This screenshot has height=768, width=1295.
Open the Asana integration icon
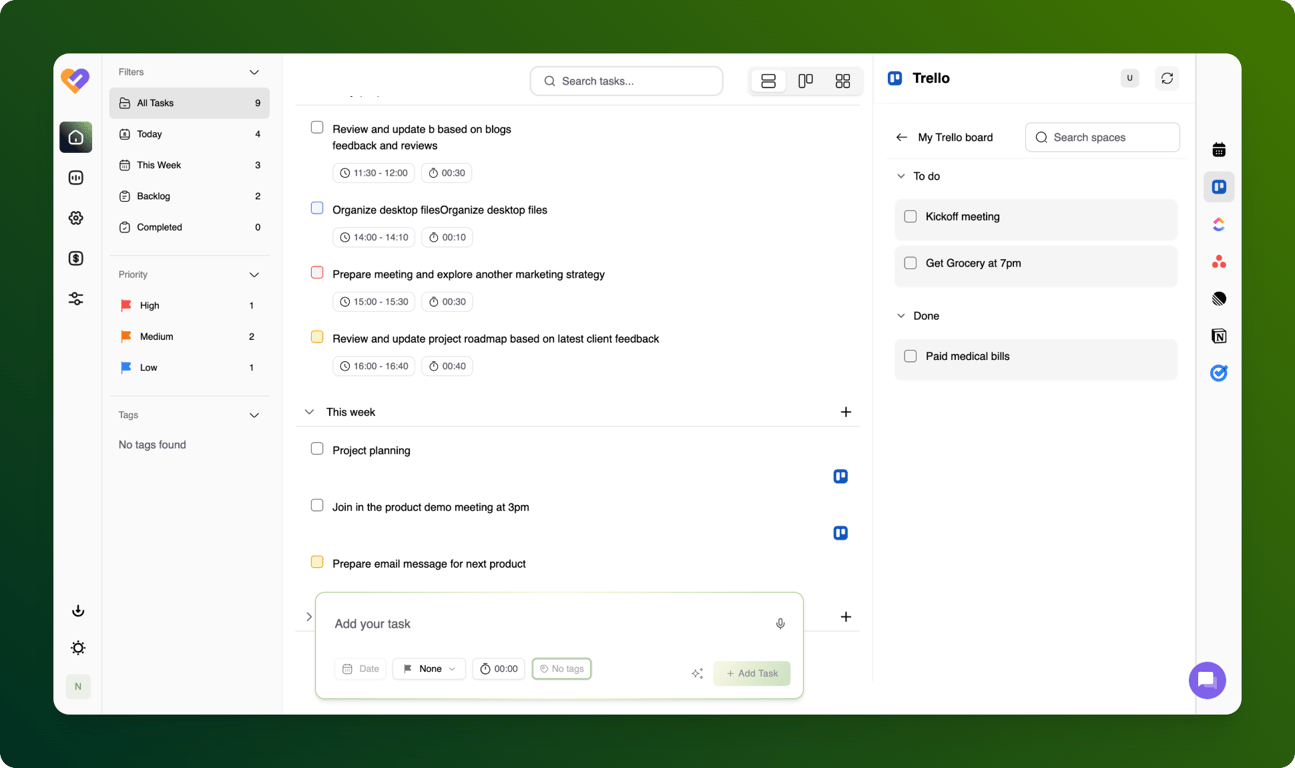1219,262
